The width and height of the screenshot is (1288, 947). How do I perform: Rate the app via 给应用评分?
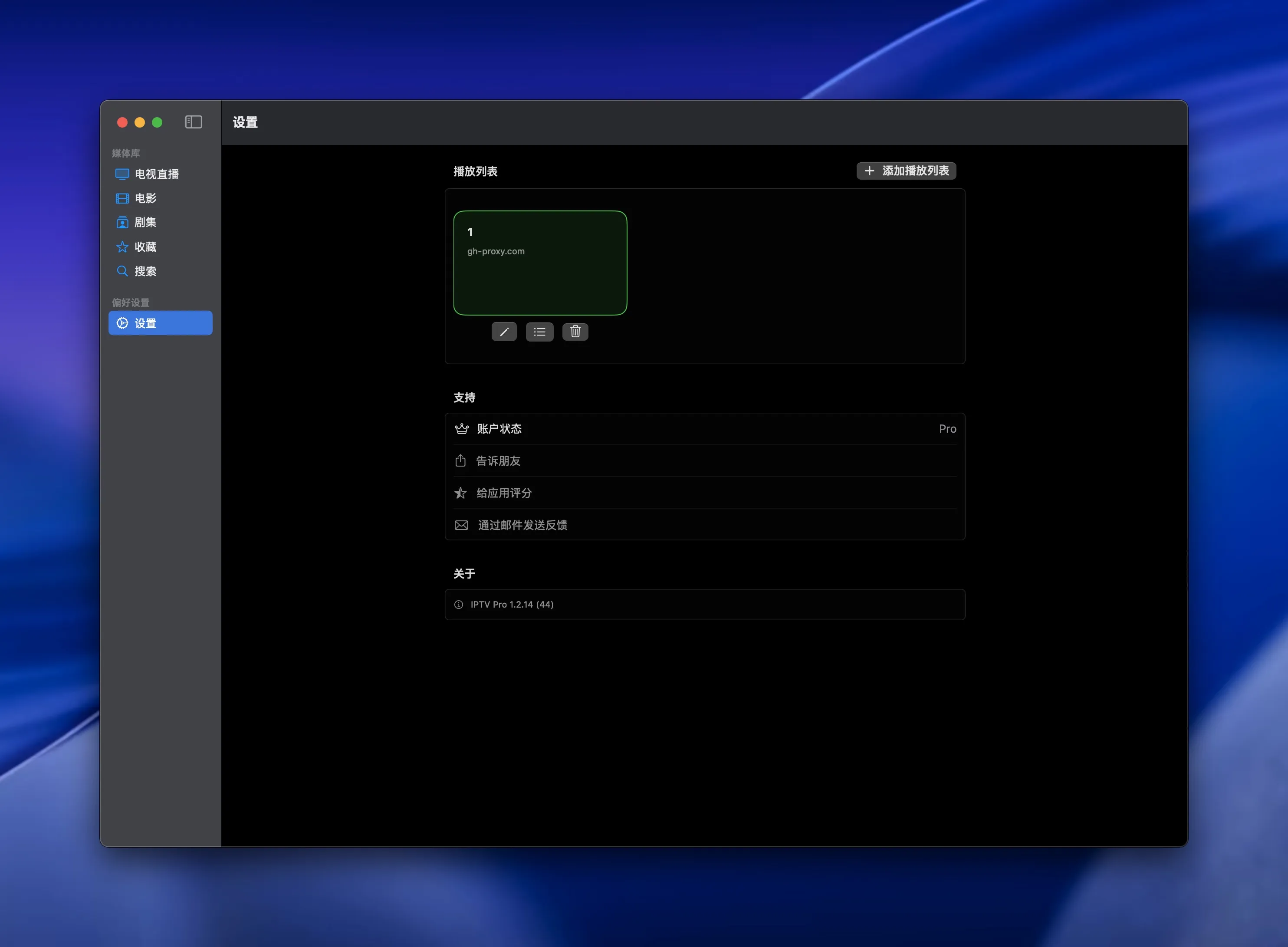tap(705, 493)
